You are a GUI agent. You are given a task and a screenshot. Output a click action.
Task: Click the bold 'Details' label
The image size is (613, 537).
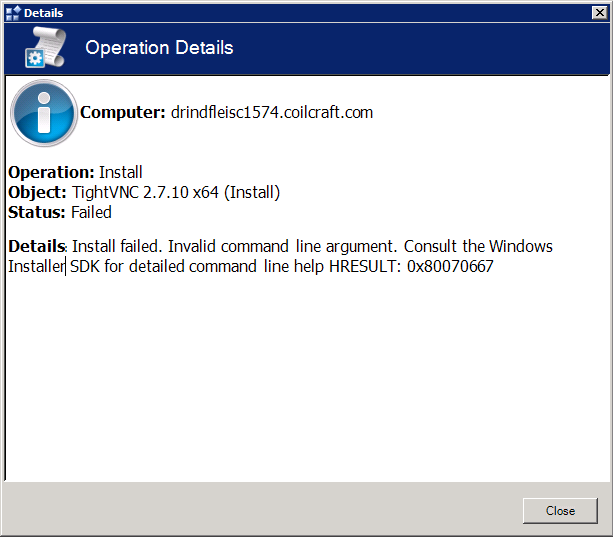(x=37, y=247)
